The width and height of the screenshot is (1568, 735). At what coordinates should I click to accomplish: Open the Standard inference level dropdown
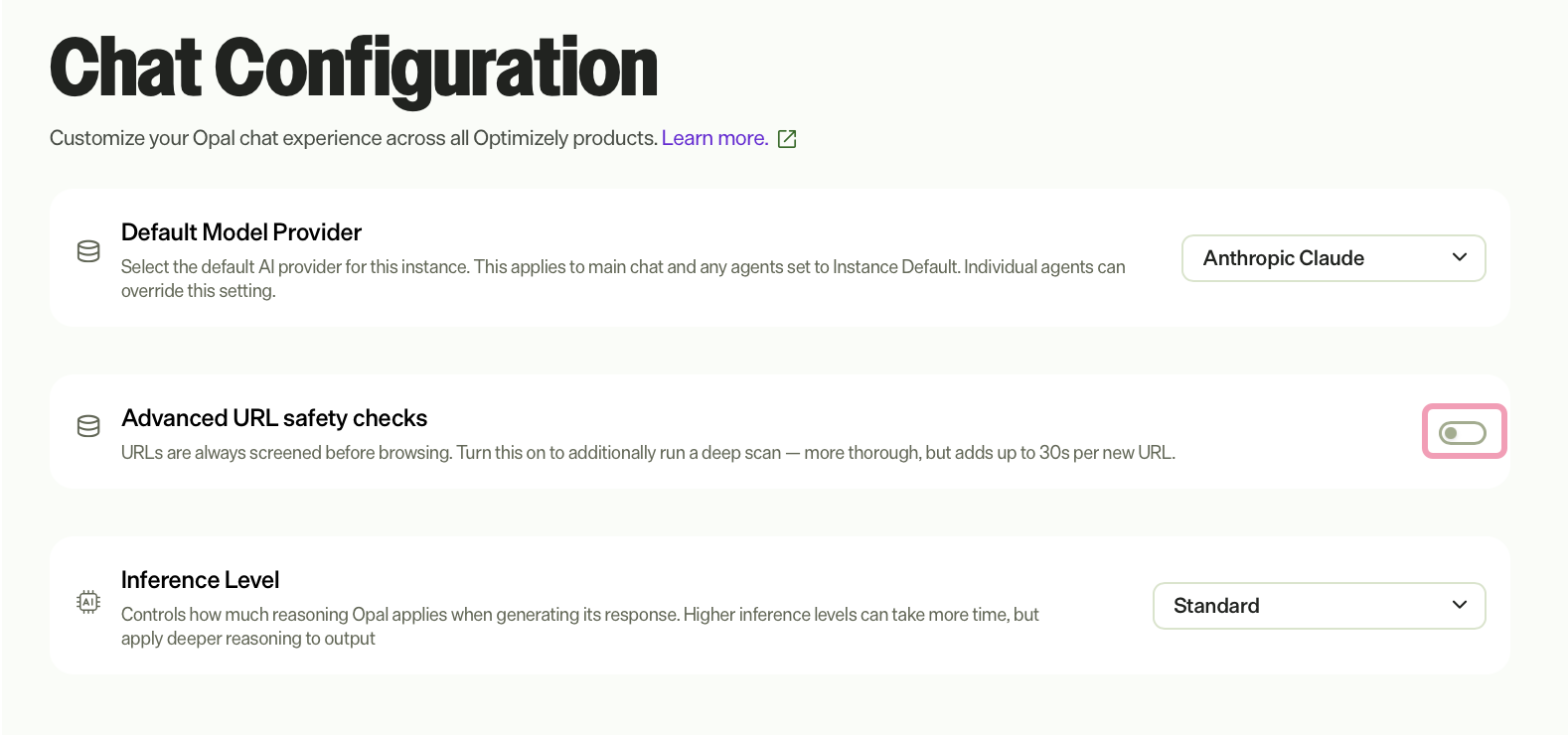[x=1319, y=606]
